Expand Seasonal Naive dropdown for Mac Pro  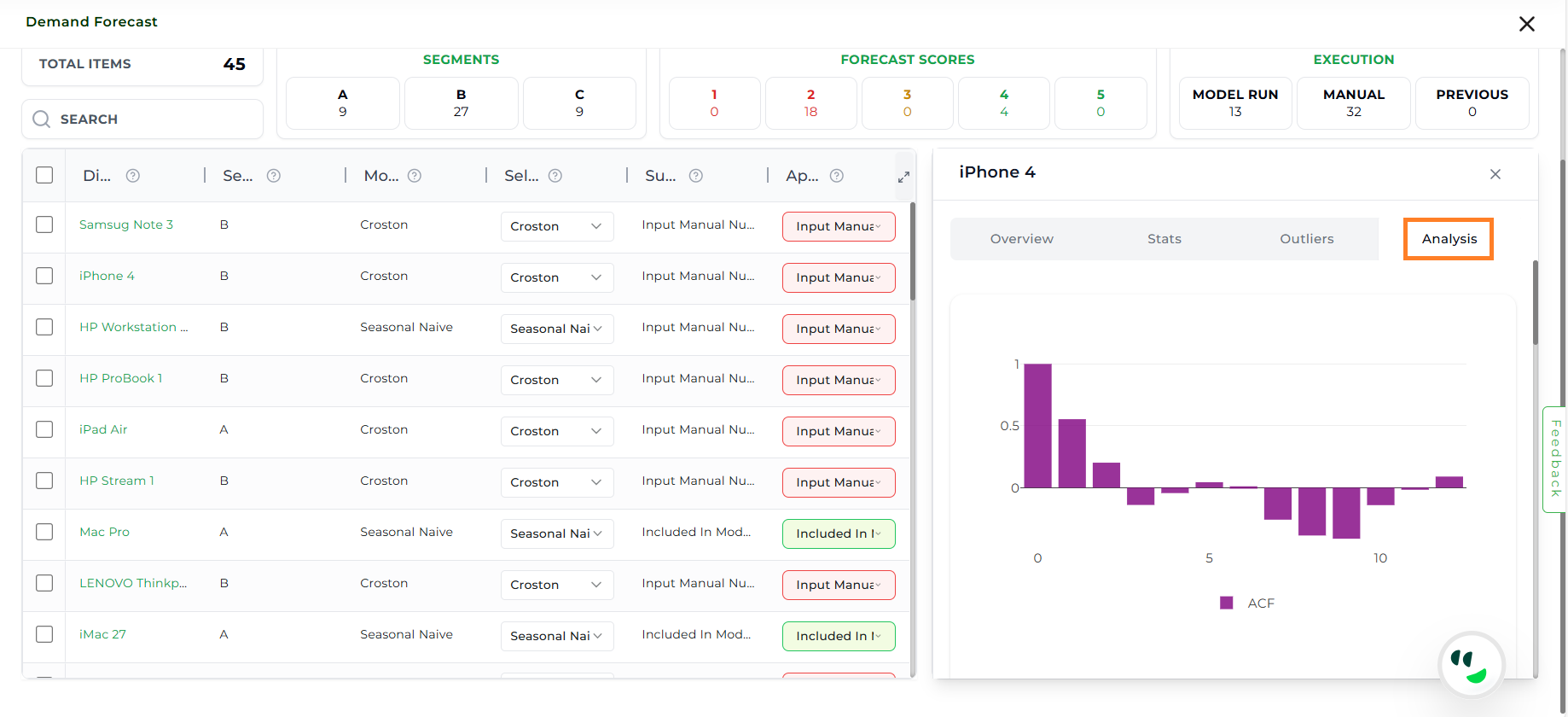tap(556, 533)
